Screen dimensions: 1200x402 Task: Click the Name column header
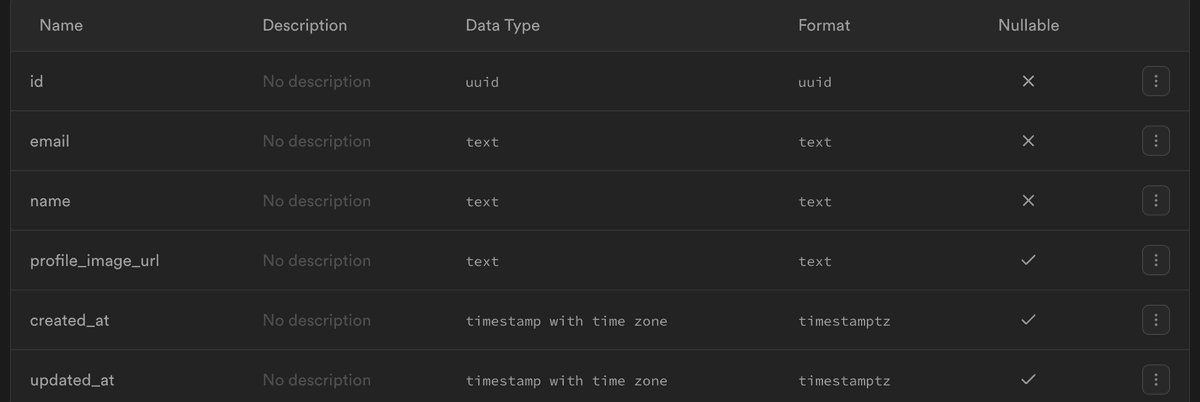point(61,25)
